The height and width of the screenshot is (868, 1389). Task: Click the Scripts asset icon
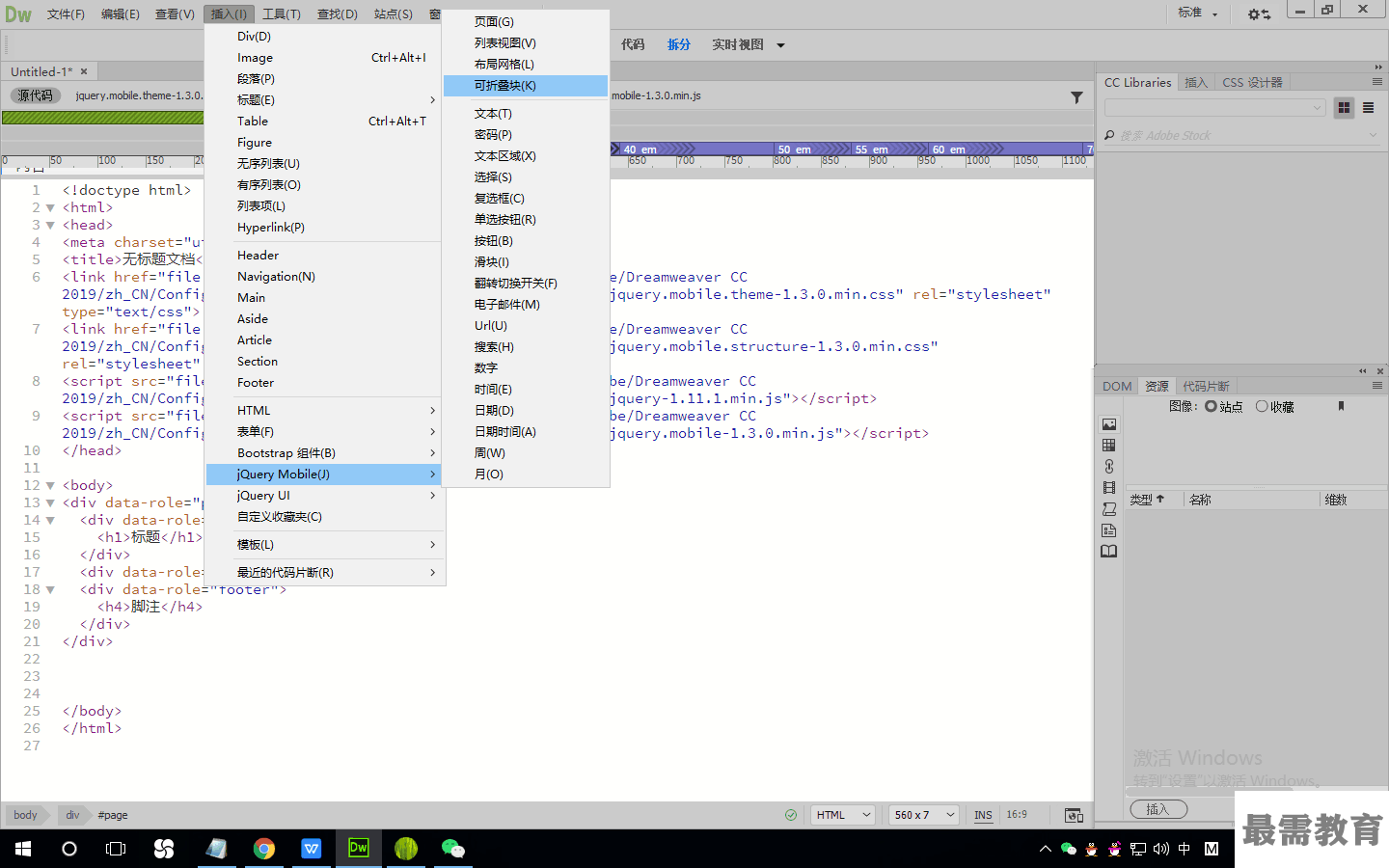pos(1109,509)
